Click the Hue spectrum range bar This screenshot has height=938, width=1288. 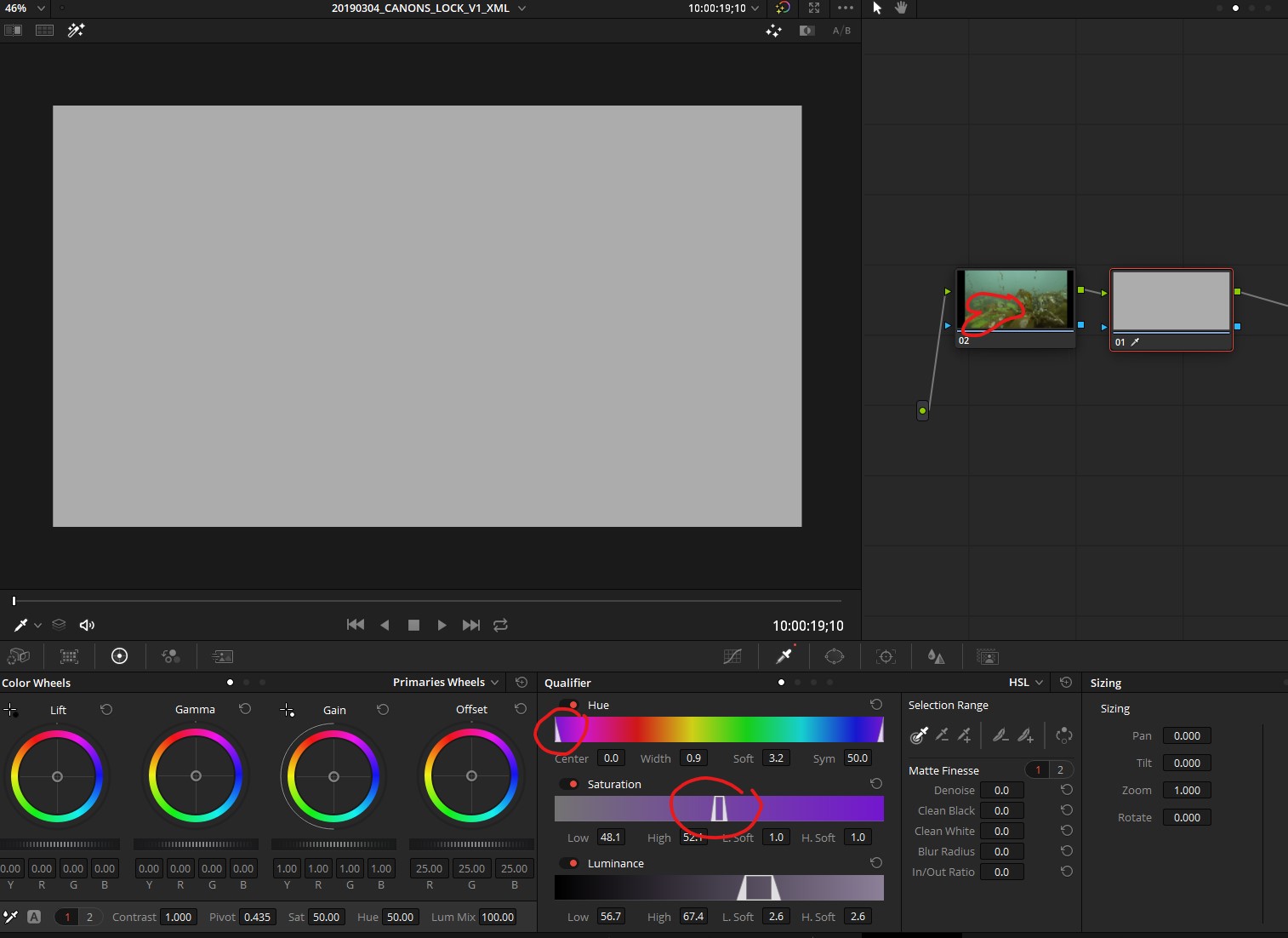point(719,729)
